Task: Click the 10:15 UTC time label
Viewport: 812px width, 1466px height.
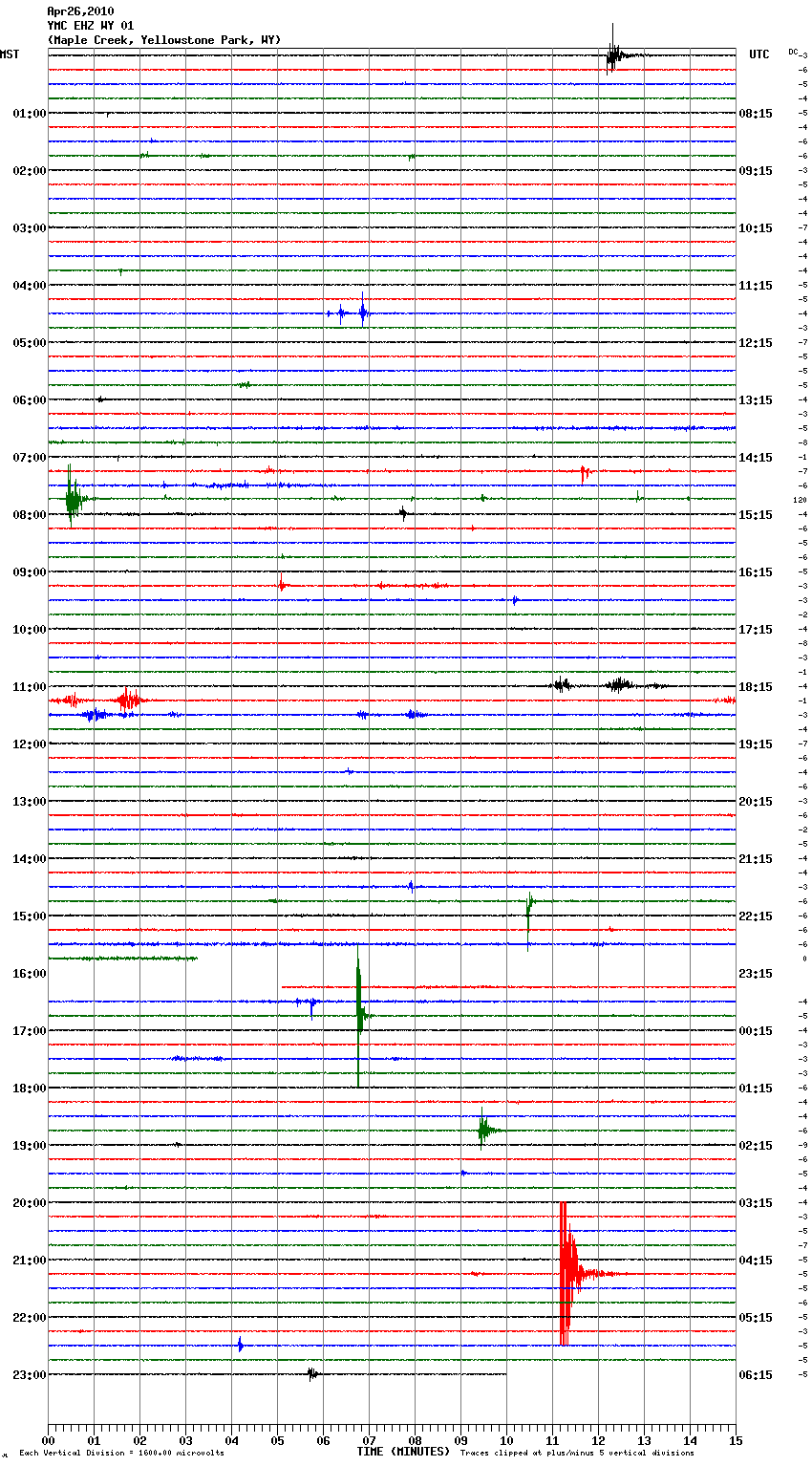Action: click(x=756, y=228)
